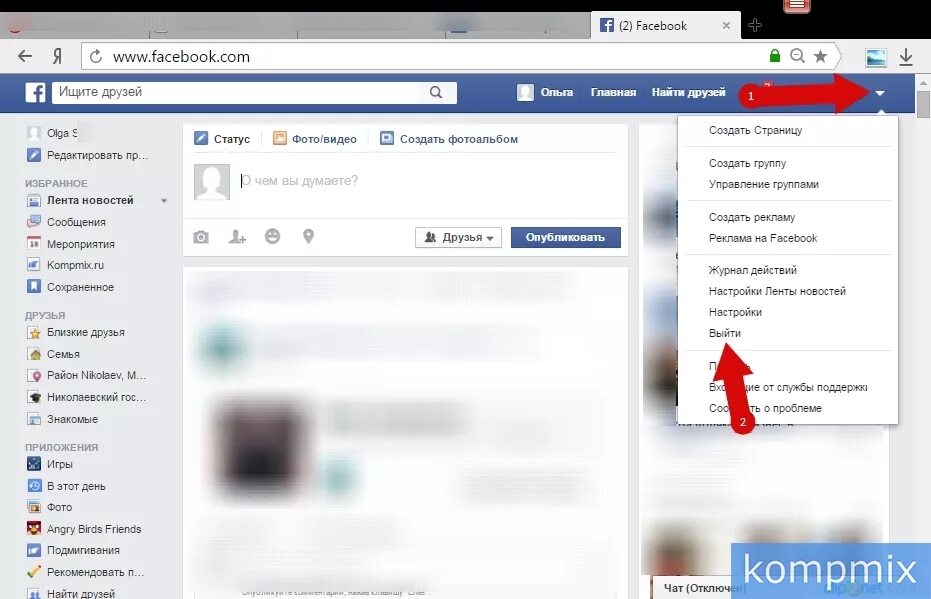The image size is (931, 599).
Task: Add a location with the pin icon
Action: click(308, 236)
